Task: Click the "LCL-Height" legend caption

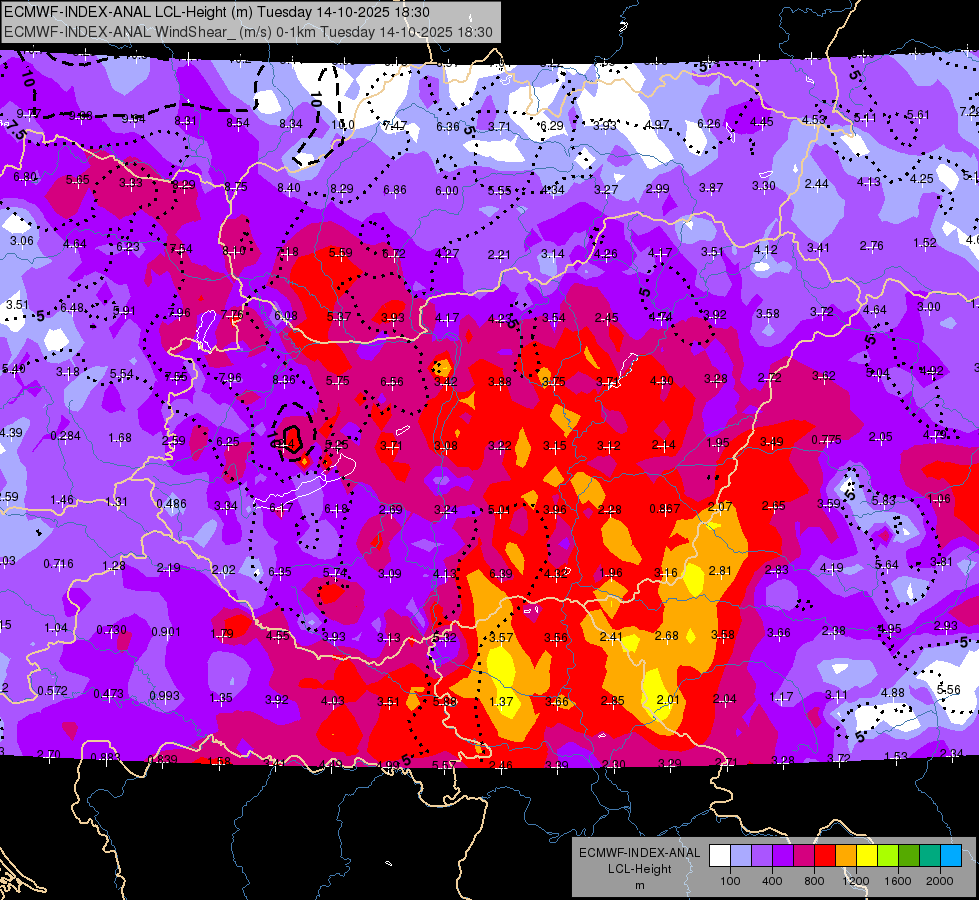Action: (639, 869)
